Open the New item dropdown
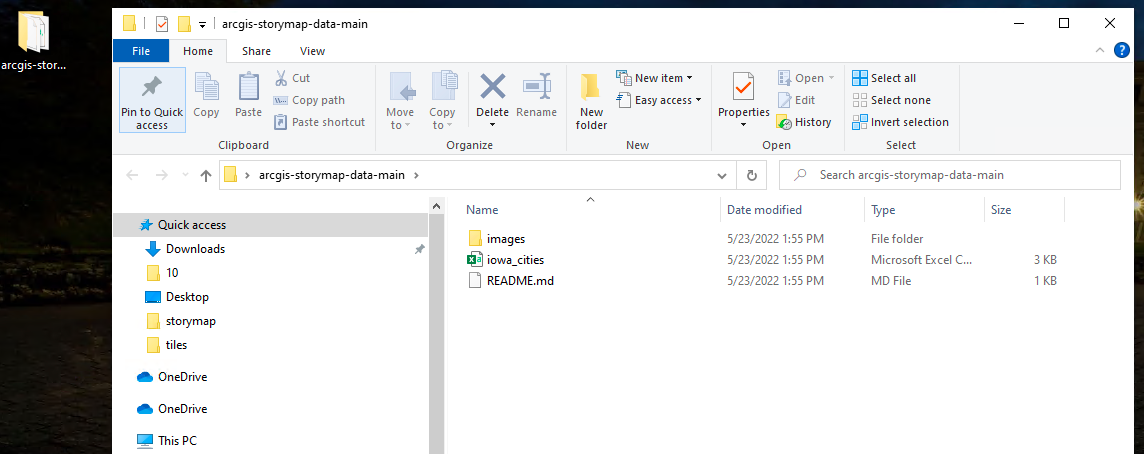The height and width of the screenshot is (454, 1144). [x=654, y=78]
